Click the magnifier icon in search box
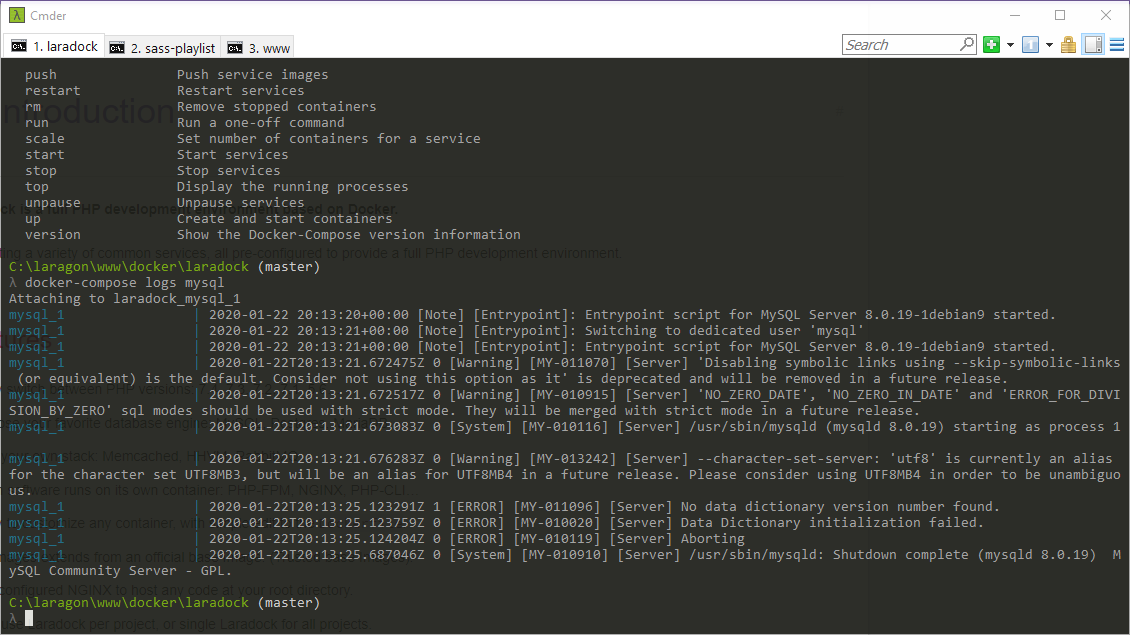This screenshot has width=1130, height=635. click(966, 44)
